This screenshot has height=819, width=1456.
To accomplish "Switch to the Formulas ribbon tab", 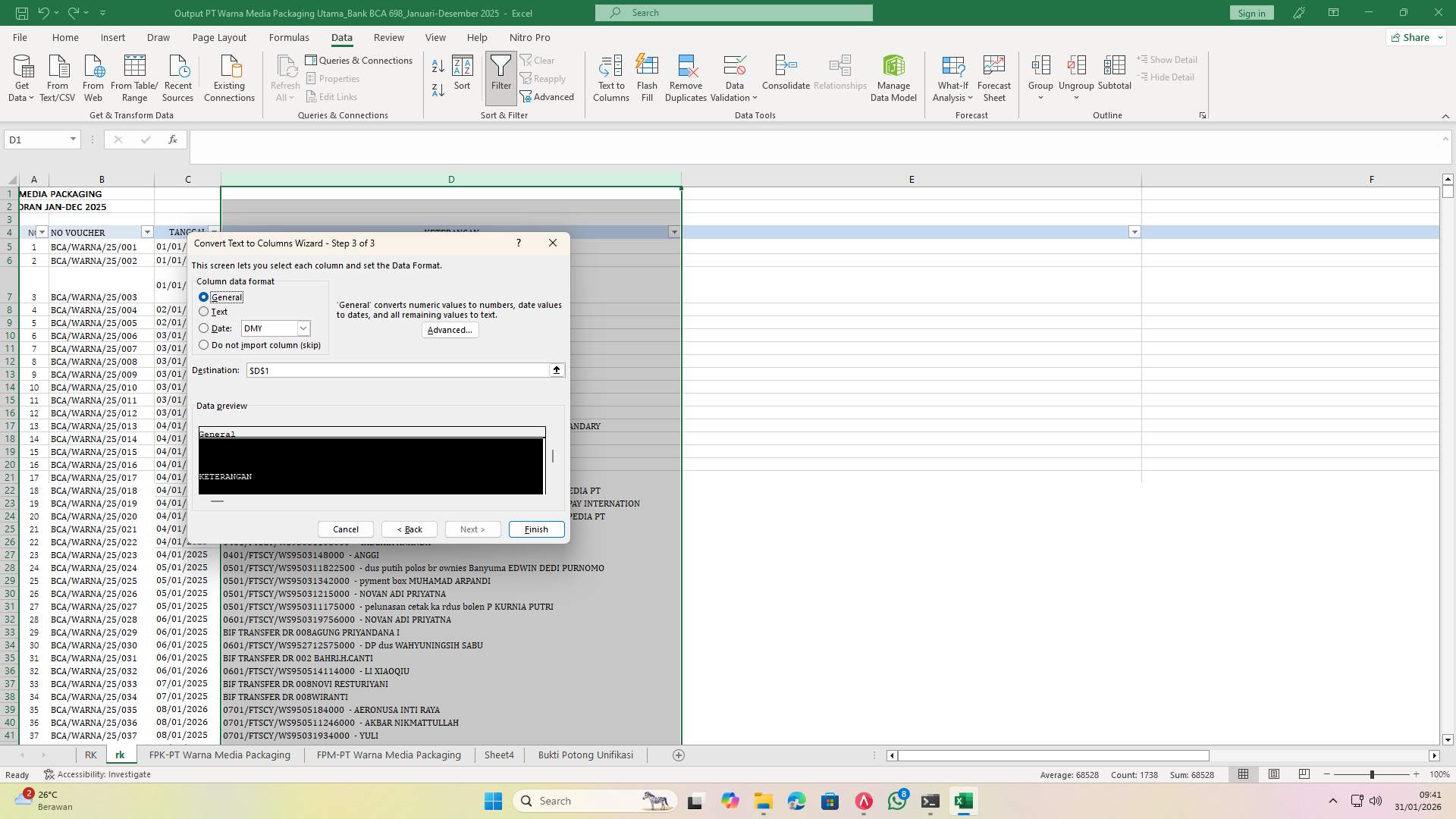I will 289,37.
